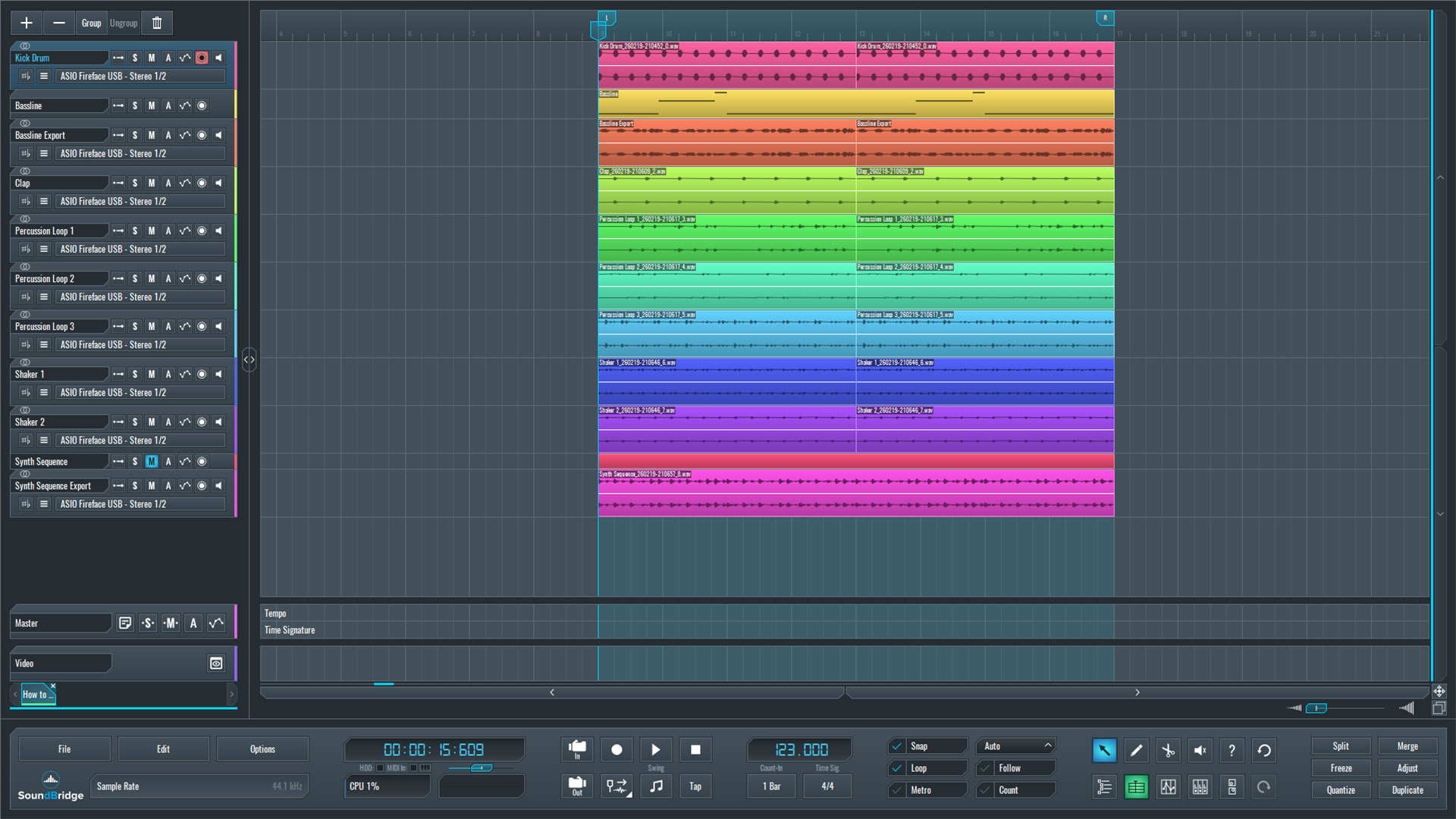Add a new track with plus button

(27, 24)
